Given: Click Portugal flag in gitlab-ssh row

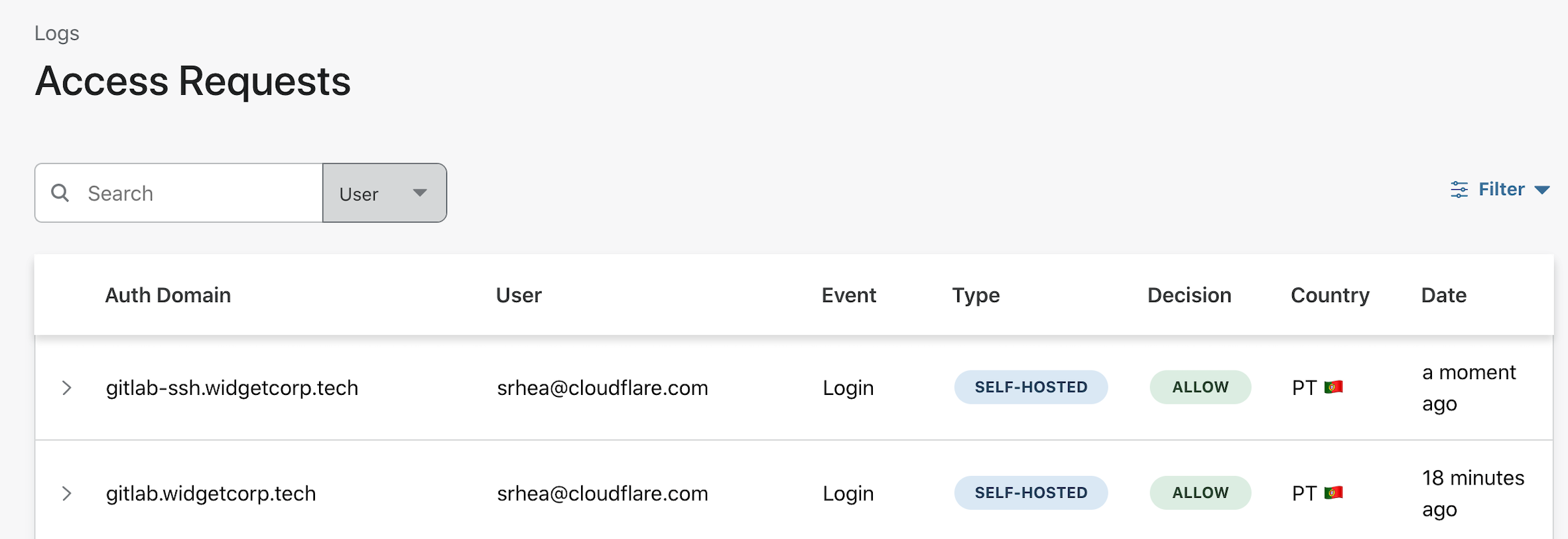Looking at the screenshot, I should pyautogui.click(x=1333, y=387).
